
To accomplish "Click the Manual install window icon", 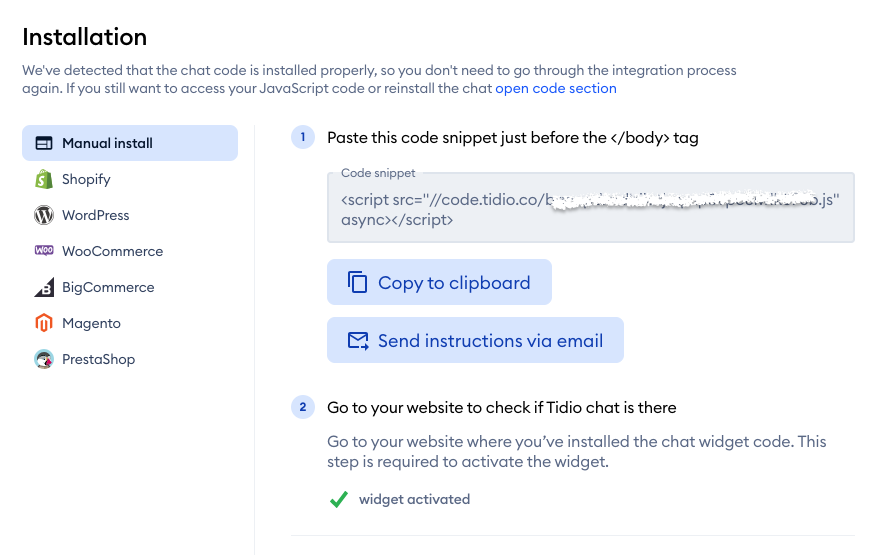I will click(44, 143).
